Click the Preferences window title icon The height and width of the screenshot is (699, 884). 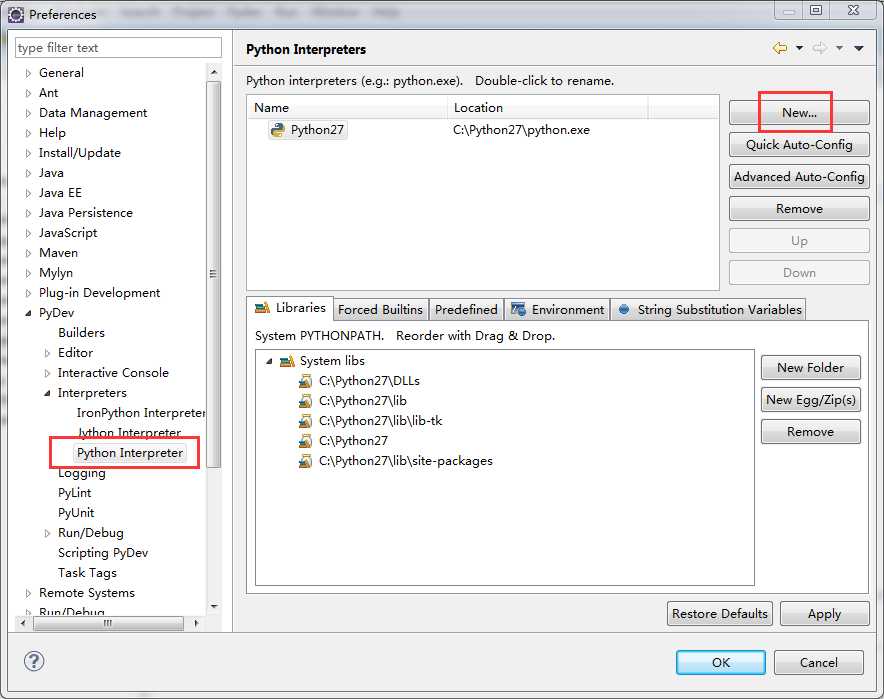point(16,14)
